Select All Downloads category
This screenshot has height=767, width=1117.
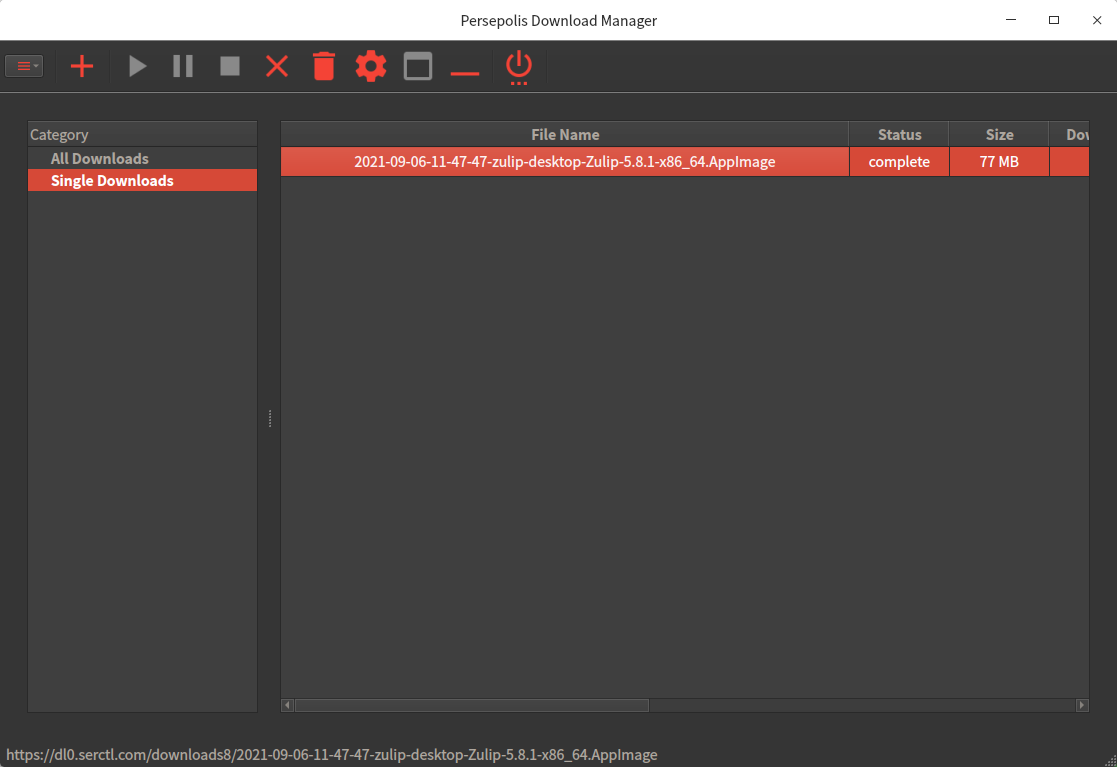click(99, 159)
